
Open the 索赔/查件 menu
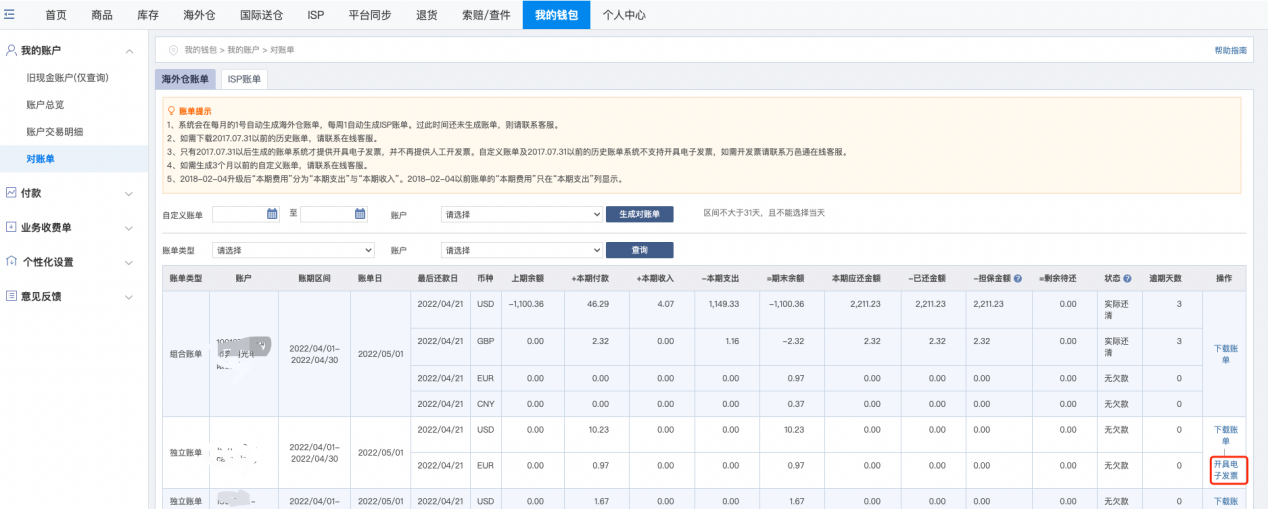487,15
